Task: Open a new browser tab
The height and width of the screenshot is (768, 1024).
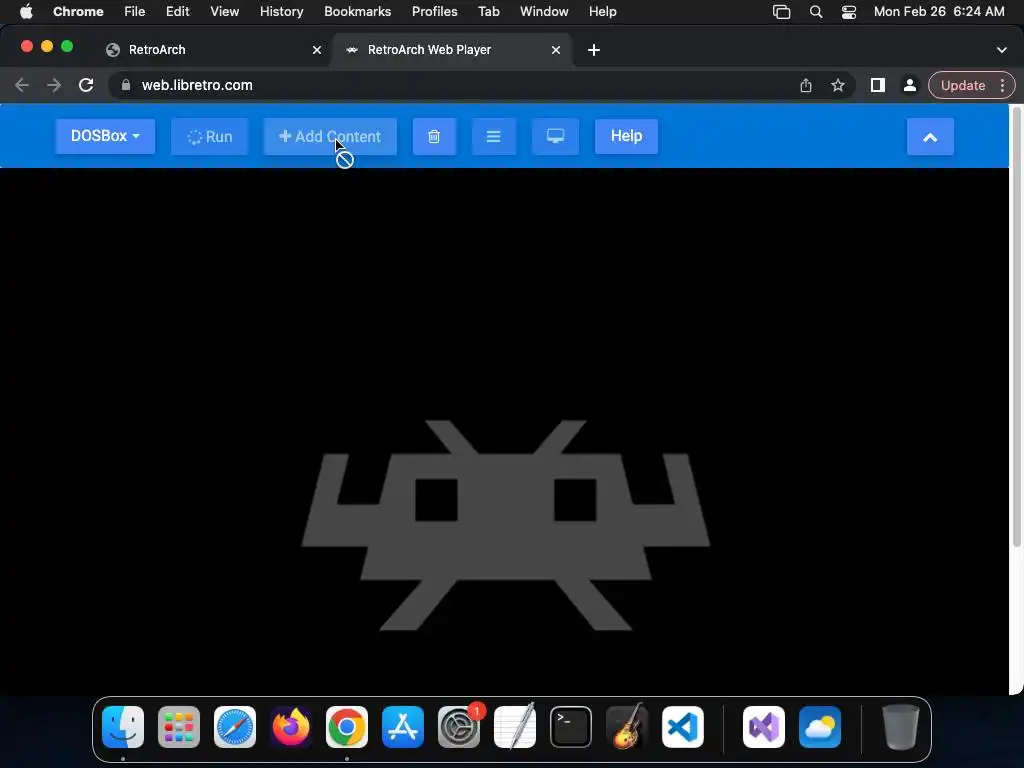Action: [x=594, y=50]
